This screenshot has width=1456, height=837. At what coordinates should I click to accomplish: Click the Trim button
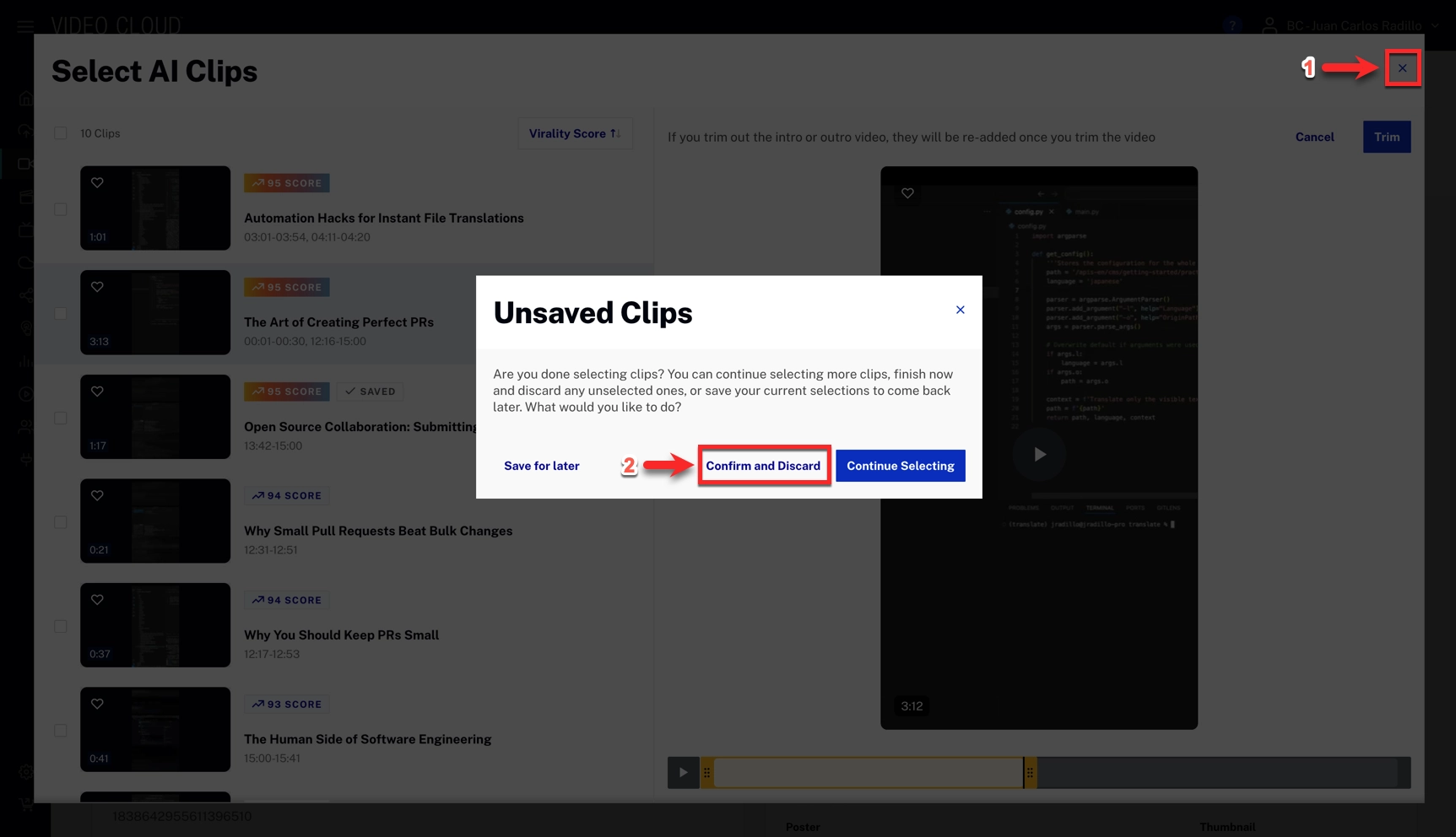[1386, 137]
